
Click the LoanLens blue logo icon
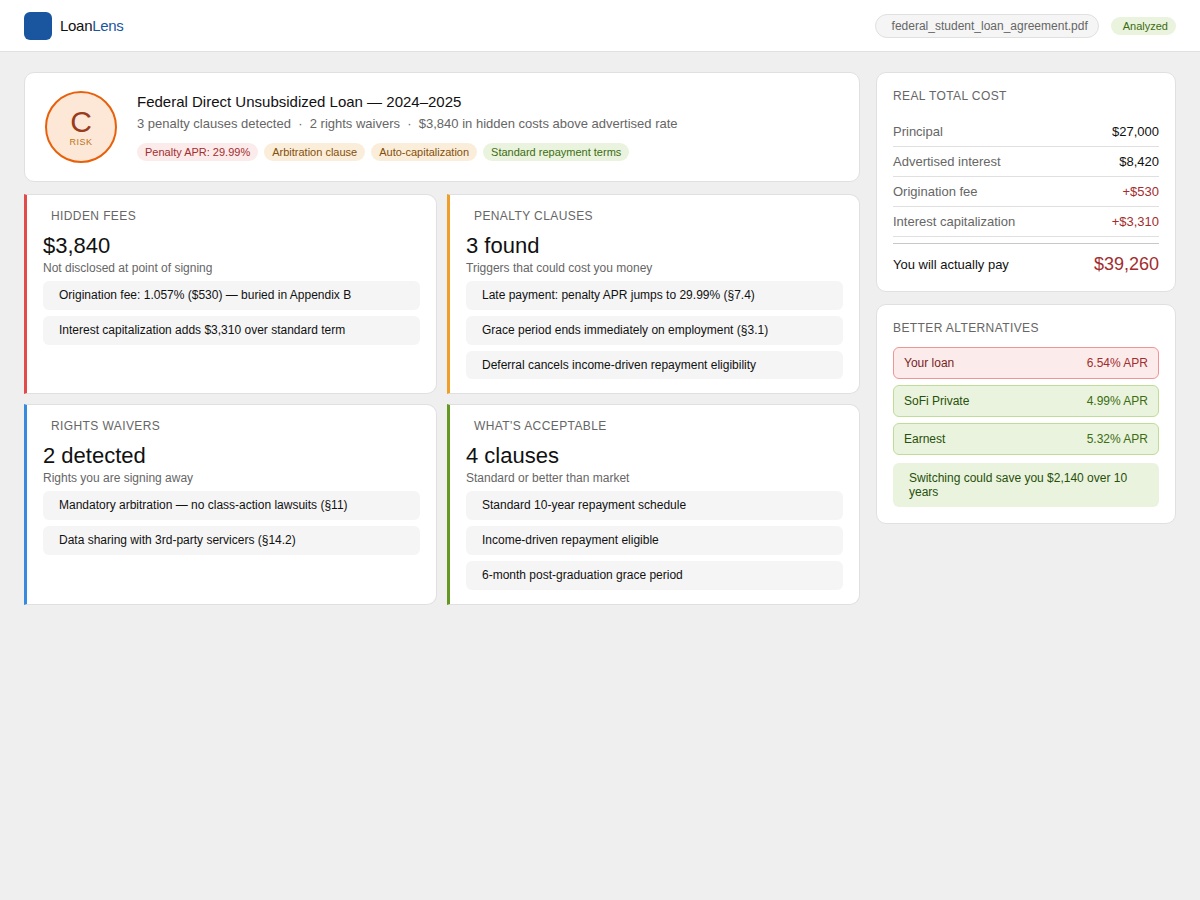pos(38,26)
